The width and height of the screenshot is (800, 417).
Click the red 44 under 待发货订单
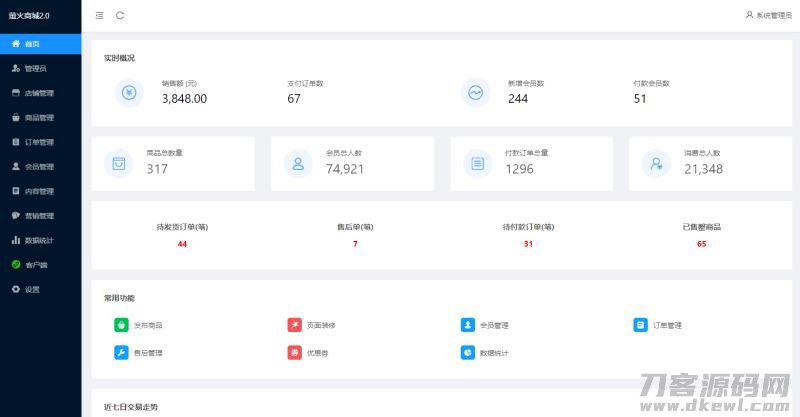click(182, 244)
